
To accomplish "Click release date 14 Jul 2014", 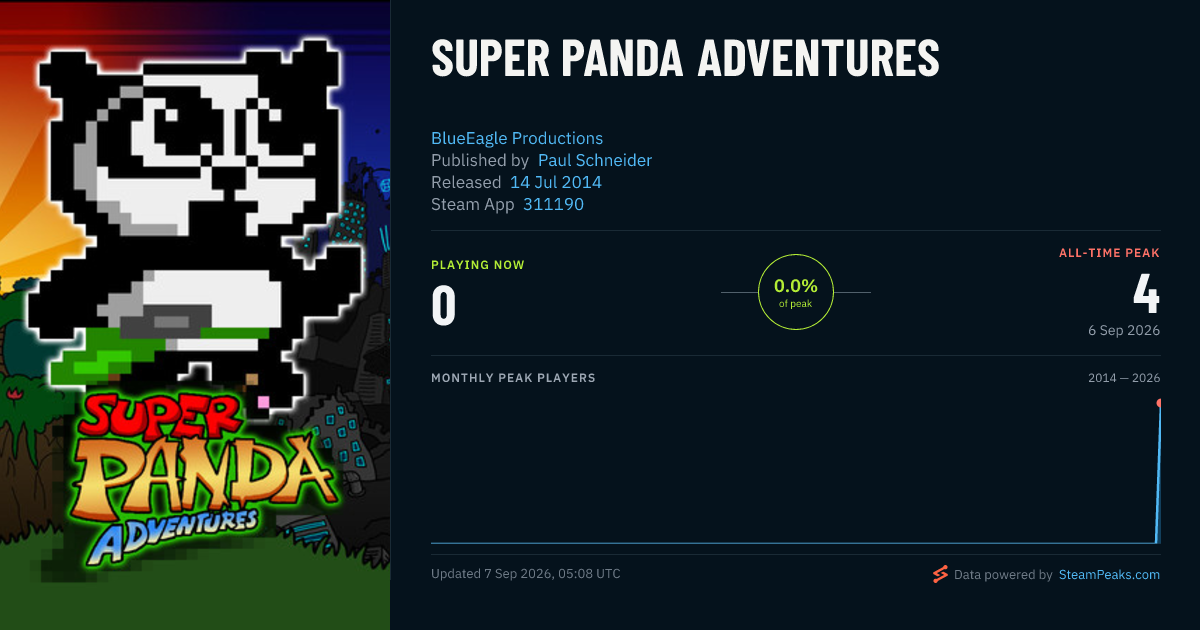I will pos(556,182).
